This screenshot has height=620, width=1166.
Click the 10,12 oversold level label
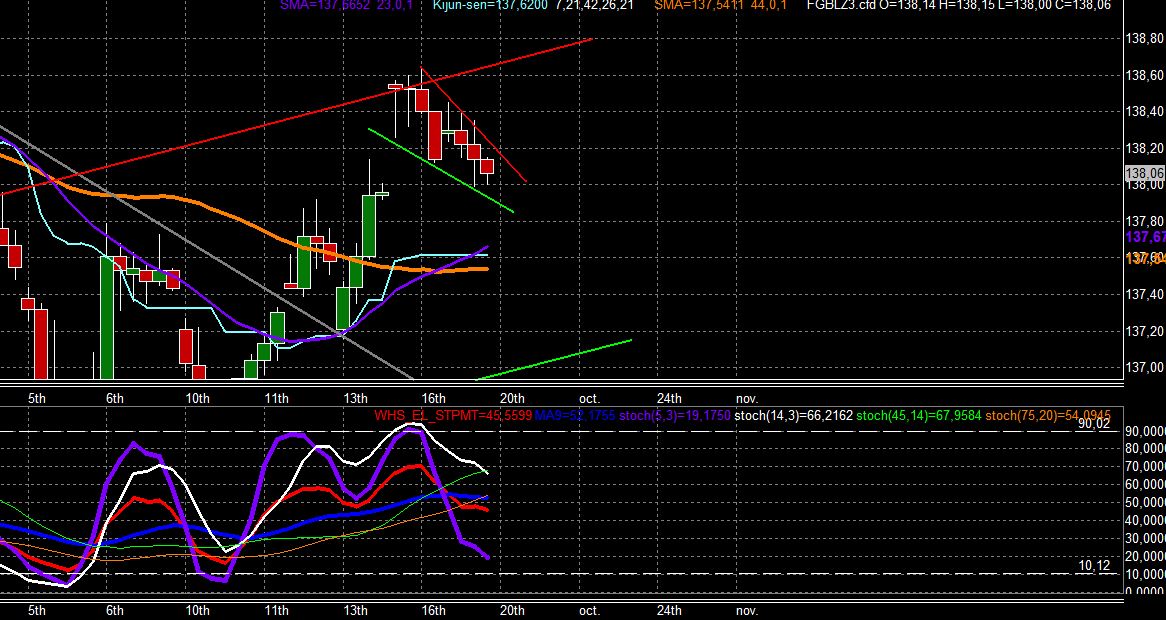pyautogui.click(x=1094, y=566)
